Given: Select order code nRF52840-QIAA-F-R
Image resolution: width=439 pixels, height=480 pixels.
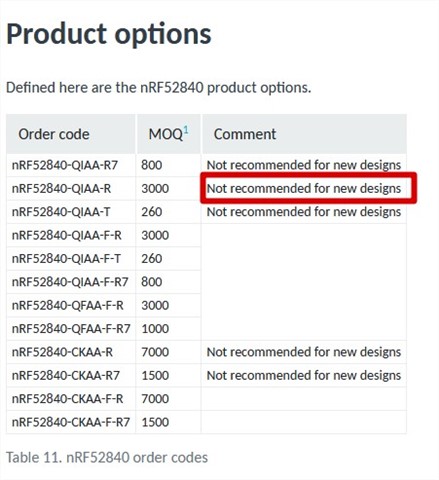Looking at the screenshot, I should tap(67, 235).
